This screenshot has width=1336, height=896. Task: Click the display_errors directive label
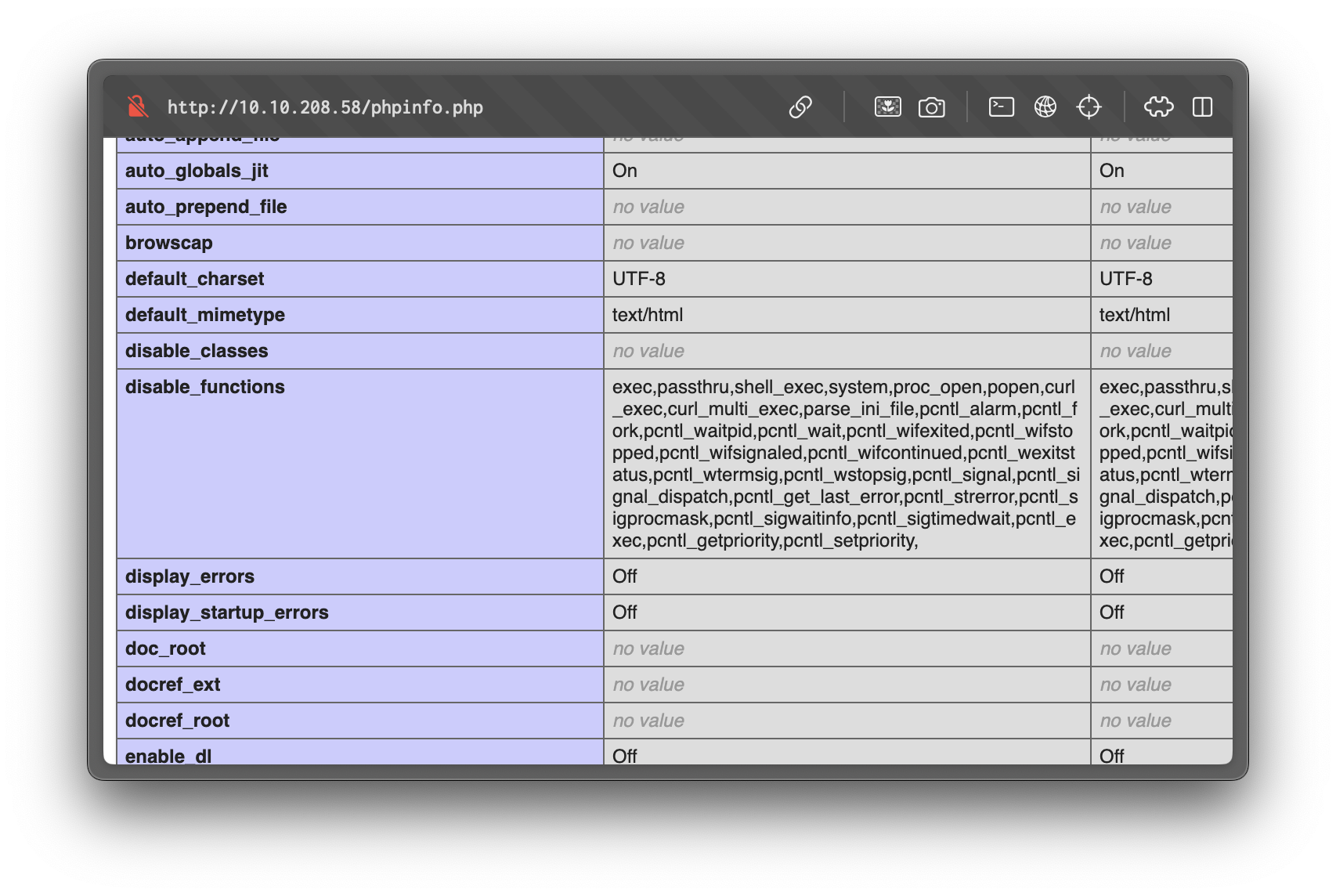click(190, 576)
